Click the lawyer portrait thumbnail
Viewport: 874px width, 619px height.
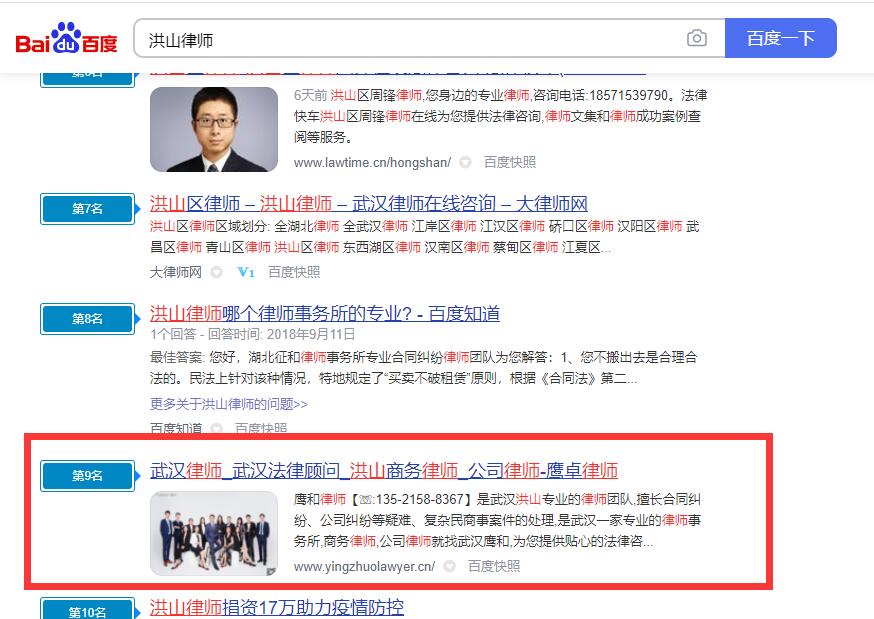[214, 129]
